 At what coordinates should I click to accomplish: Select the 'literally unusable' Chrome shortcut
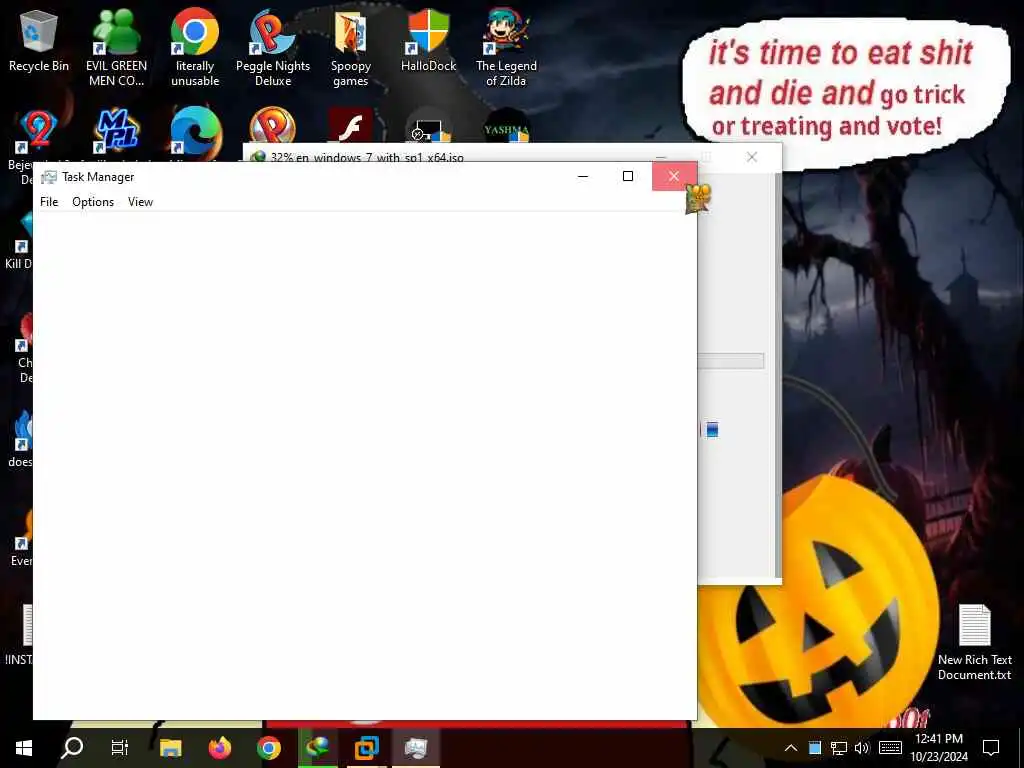195,48
